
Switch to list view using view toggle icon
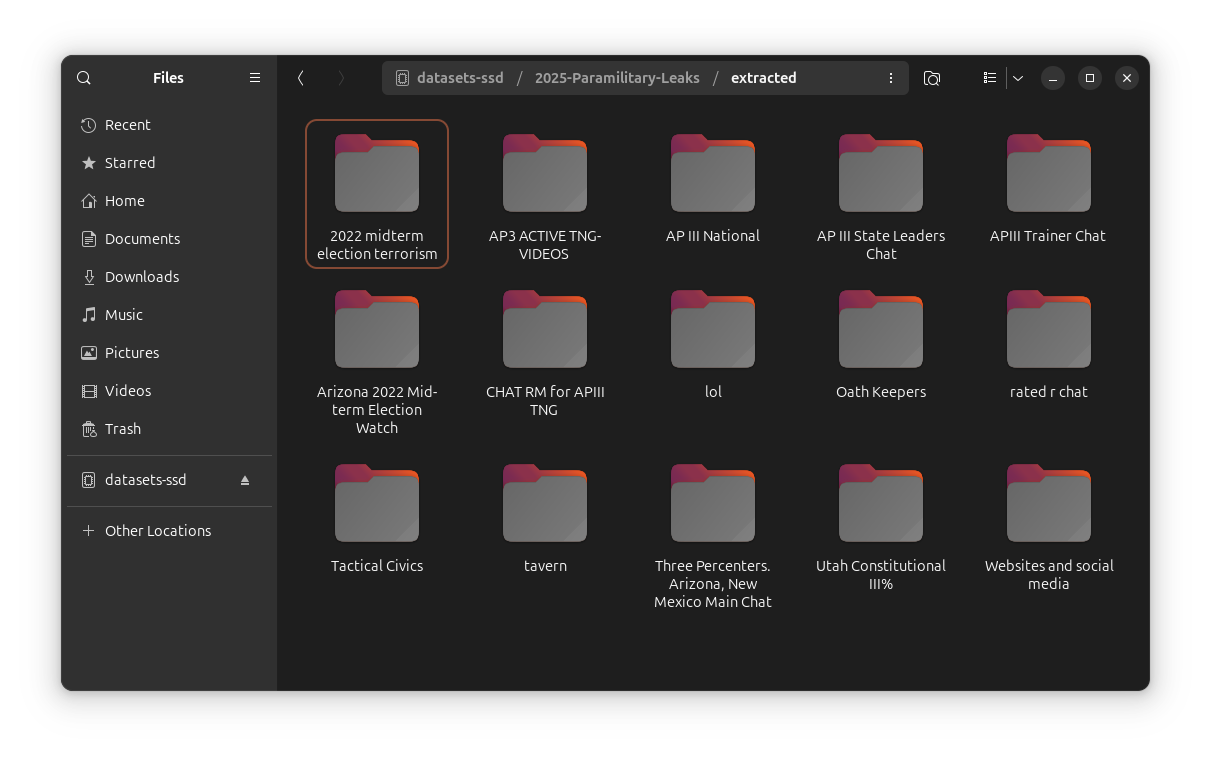point(989,78)
